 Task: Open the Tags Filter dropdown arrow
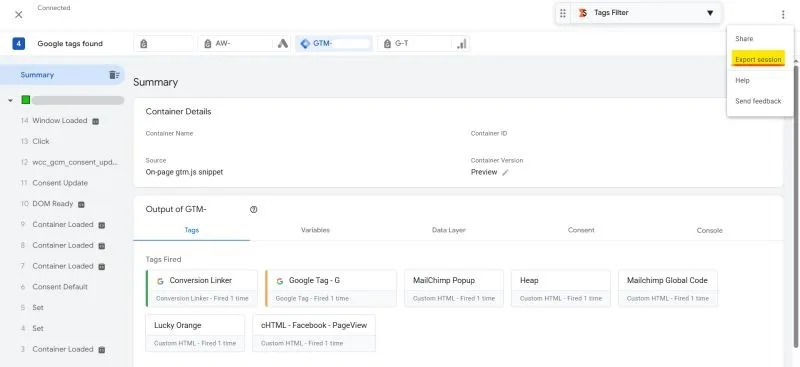[x=710, y=13]
